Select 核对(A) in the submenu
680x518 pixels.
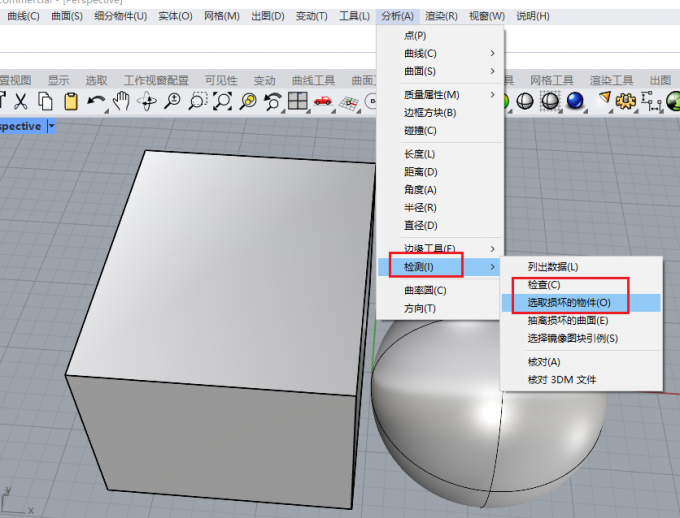tap(581, 362)
